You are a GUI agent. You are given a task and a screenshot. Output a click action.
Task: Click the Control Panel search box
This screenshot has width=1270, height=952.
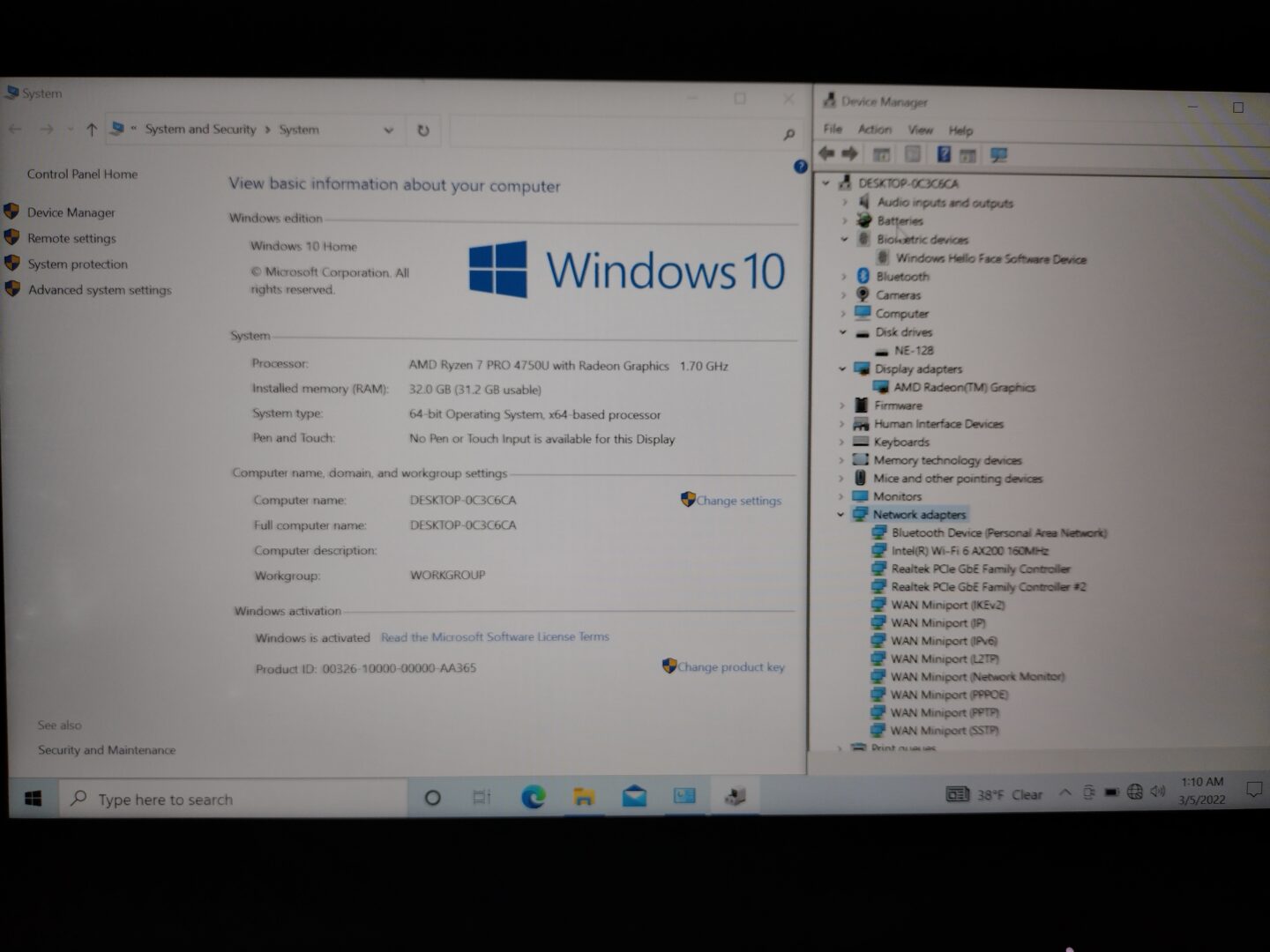pos(624,132)
